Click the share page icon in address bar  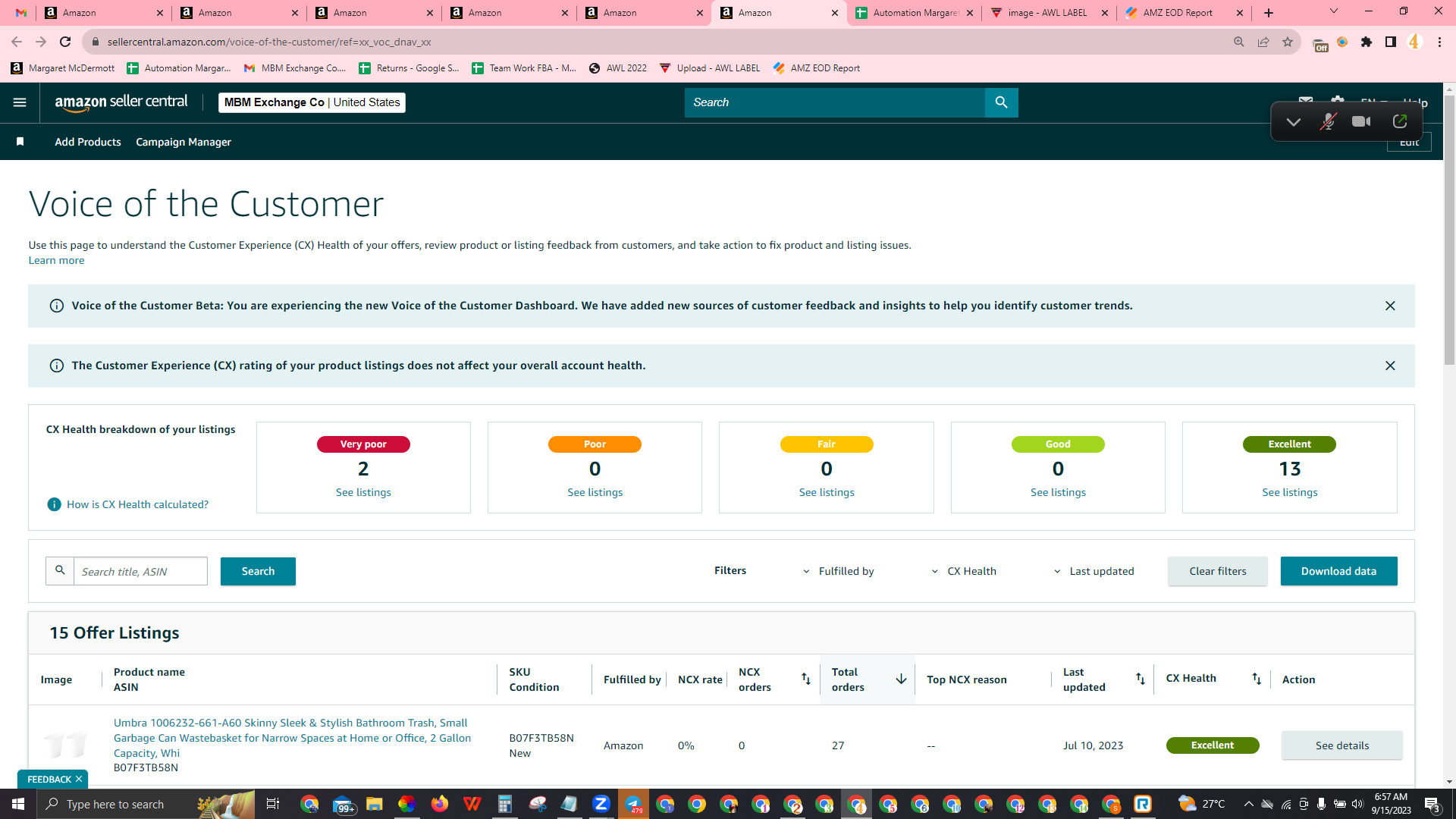pos(1263,42)
